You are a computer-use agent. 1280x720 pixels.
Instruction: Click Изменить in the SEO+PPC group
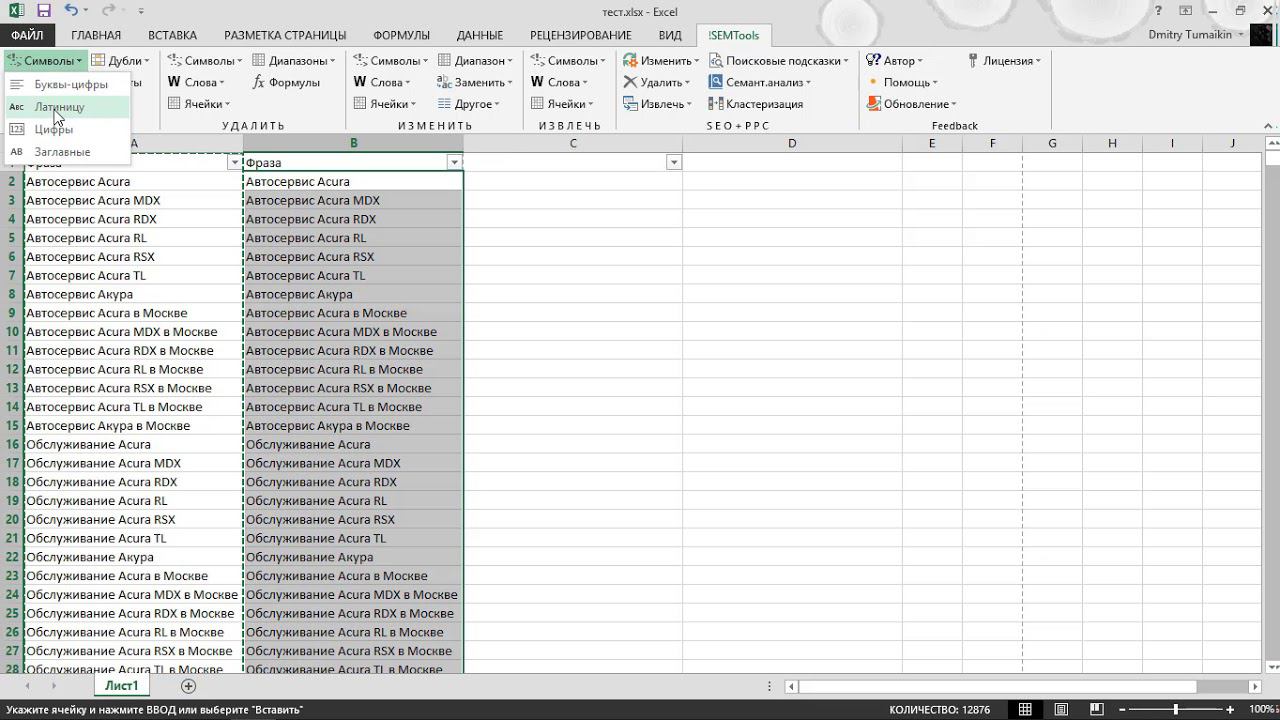coord(661,61)
